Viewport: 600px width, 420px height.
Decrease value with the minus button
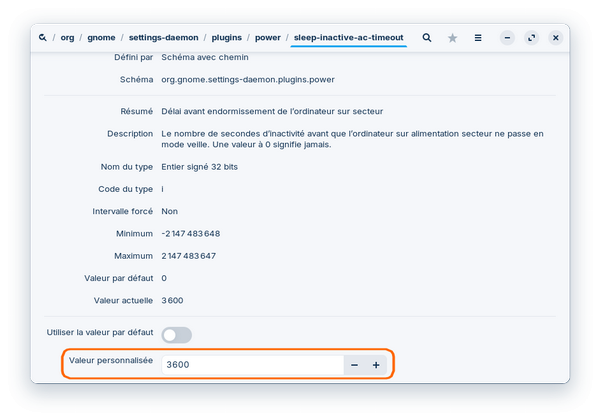pyautogui.click(x=354, y=365)
